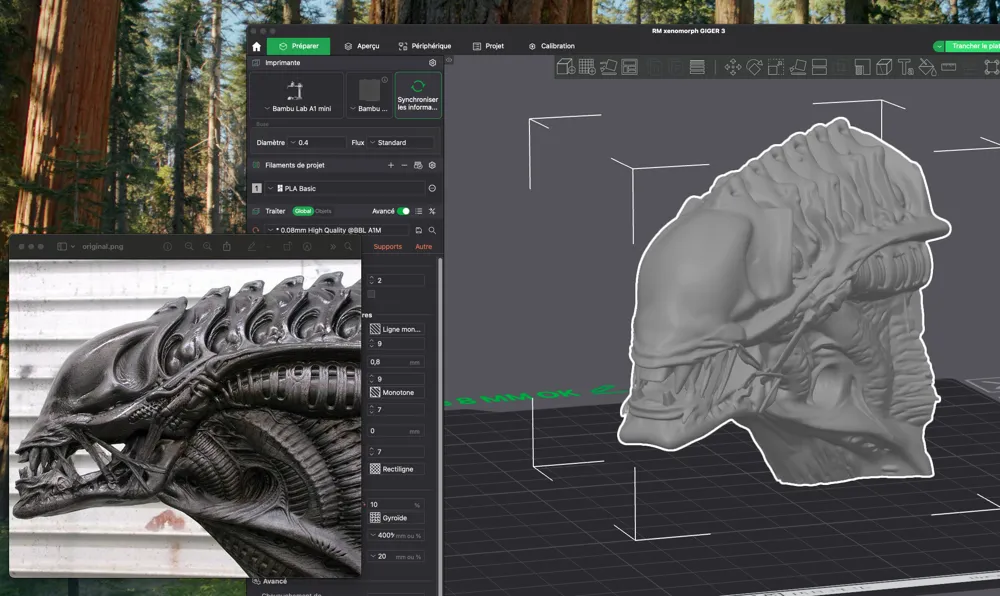
Task: Select the Support painting tool
Action: tap(862, 67)
